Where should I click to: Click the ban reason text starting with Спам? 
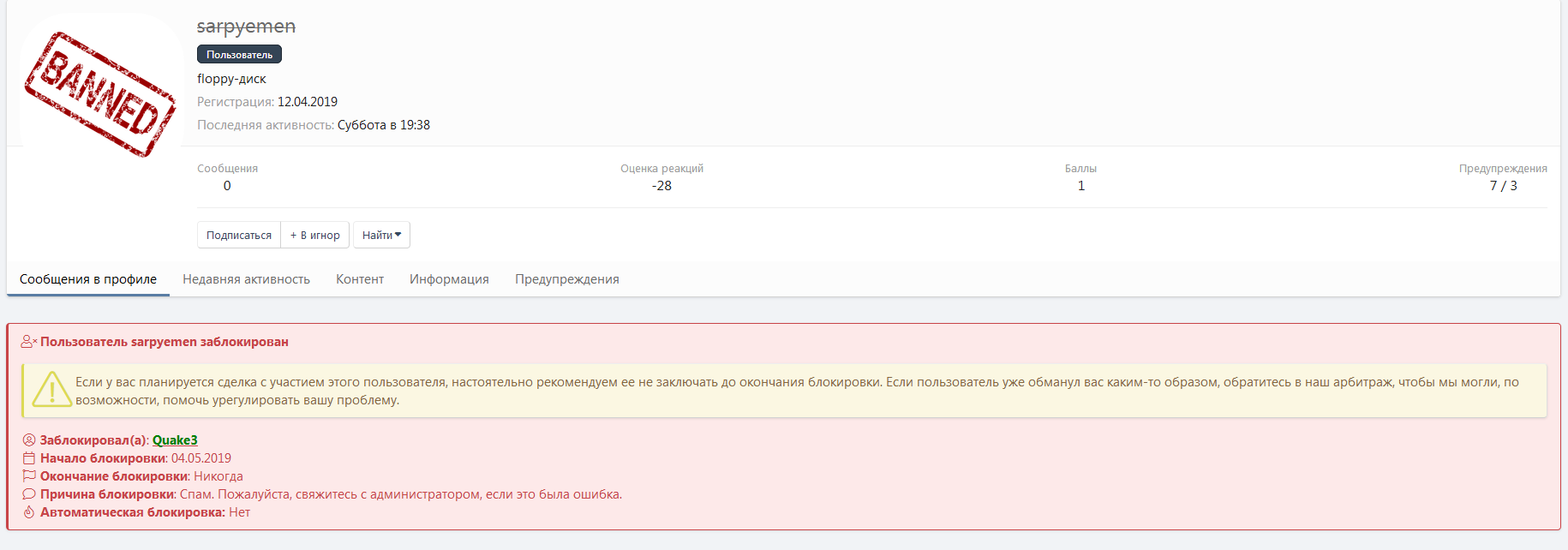pos(401,494)
